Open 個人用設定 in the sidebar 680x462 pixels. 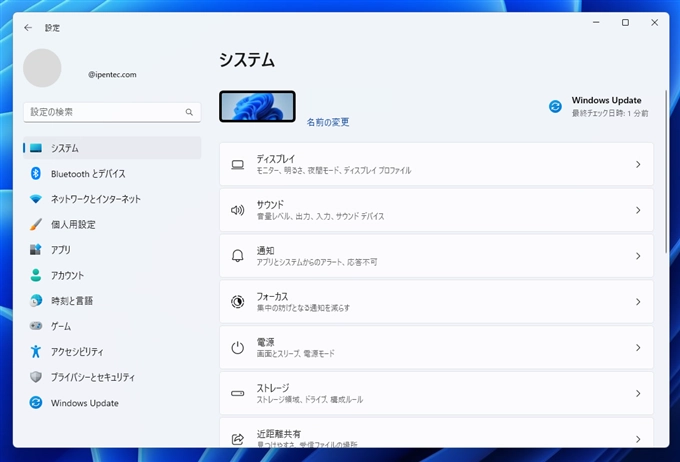pos(112,224)
